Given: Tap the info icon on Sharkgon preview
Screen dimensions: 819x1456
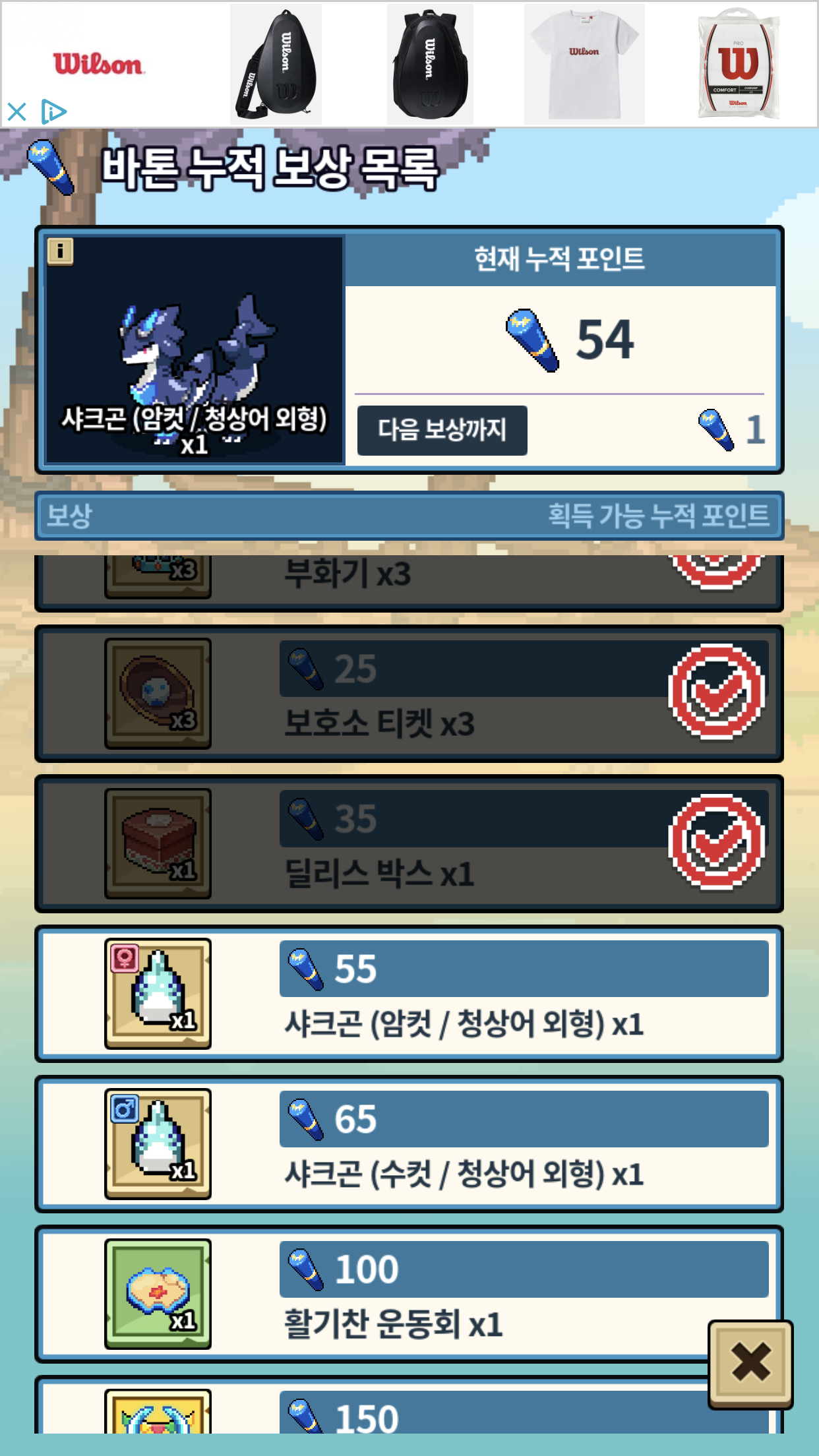Looking at the screenshot, I should pos(60,251).
